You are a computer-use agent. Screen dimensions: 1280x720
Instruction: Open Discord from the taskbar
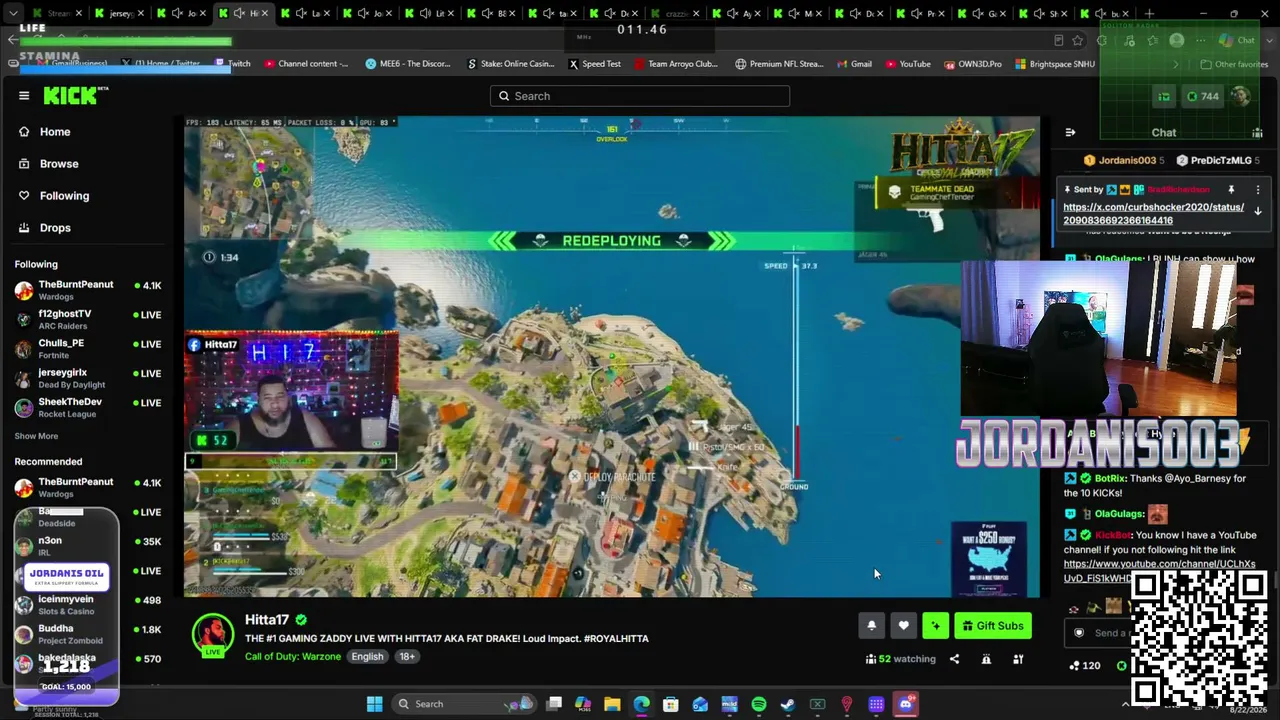click(906, 704)
